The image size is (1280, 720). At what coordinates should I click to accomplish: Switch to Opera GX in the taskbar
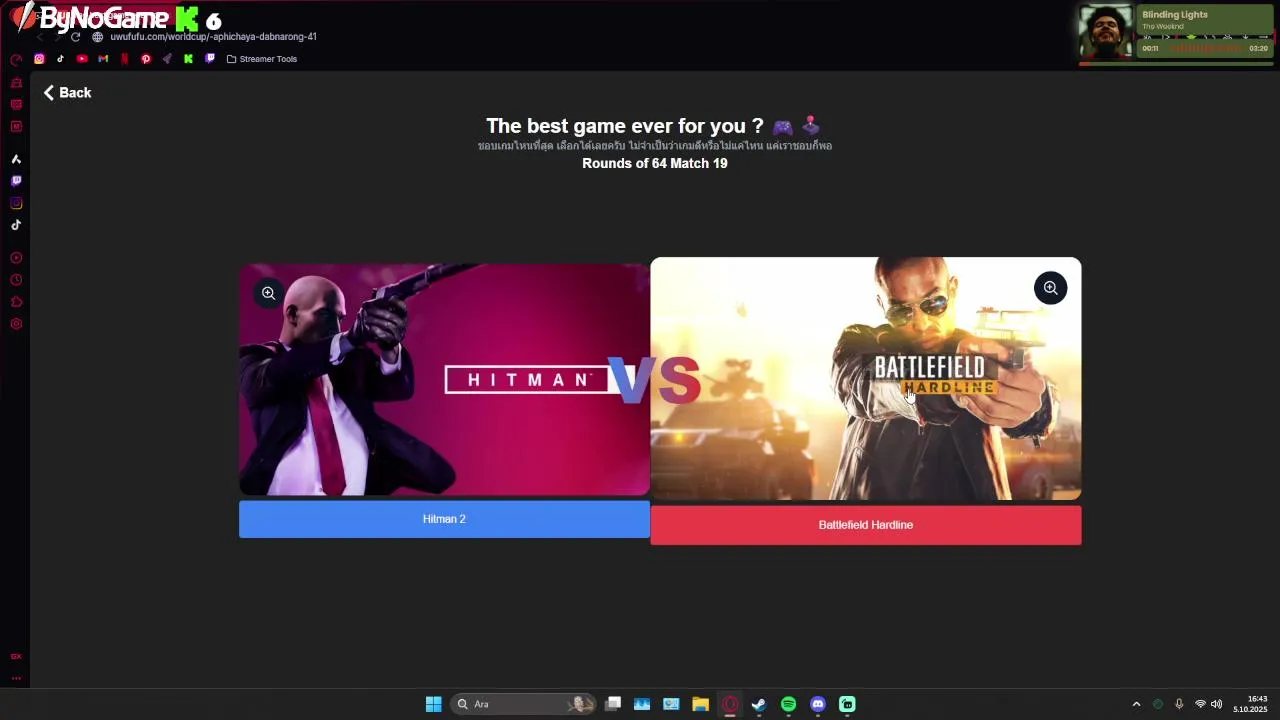tap(730, 704)
